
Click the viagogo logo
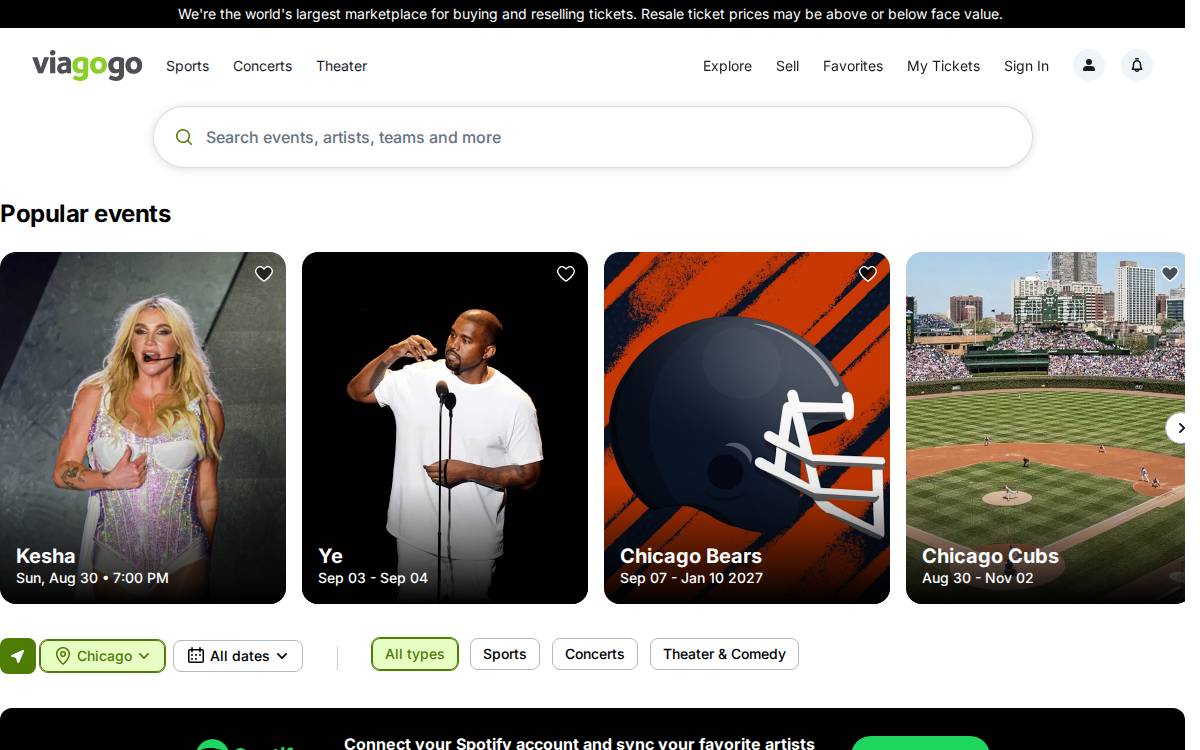coord(87,66)
